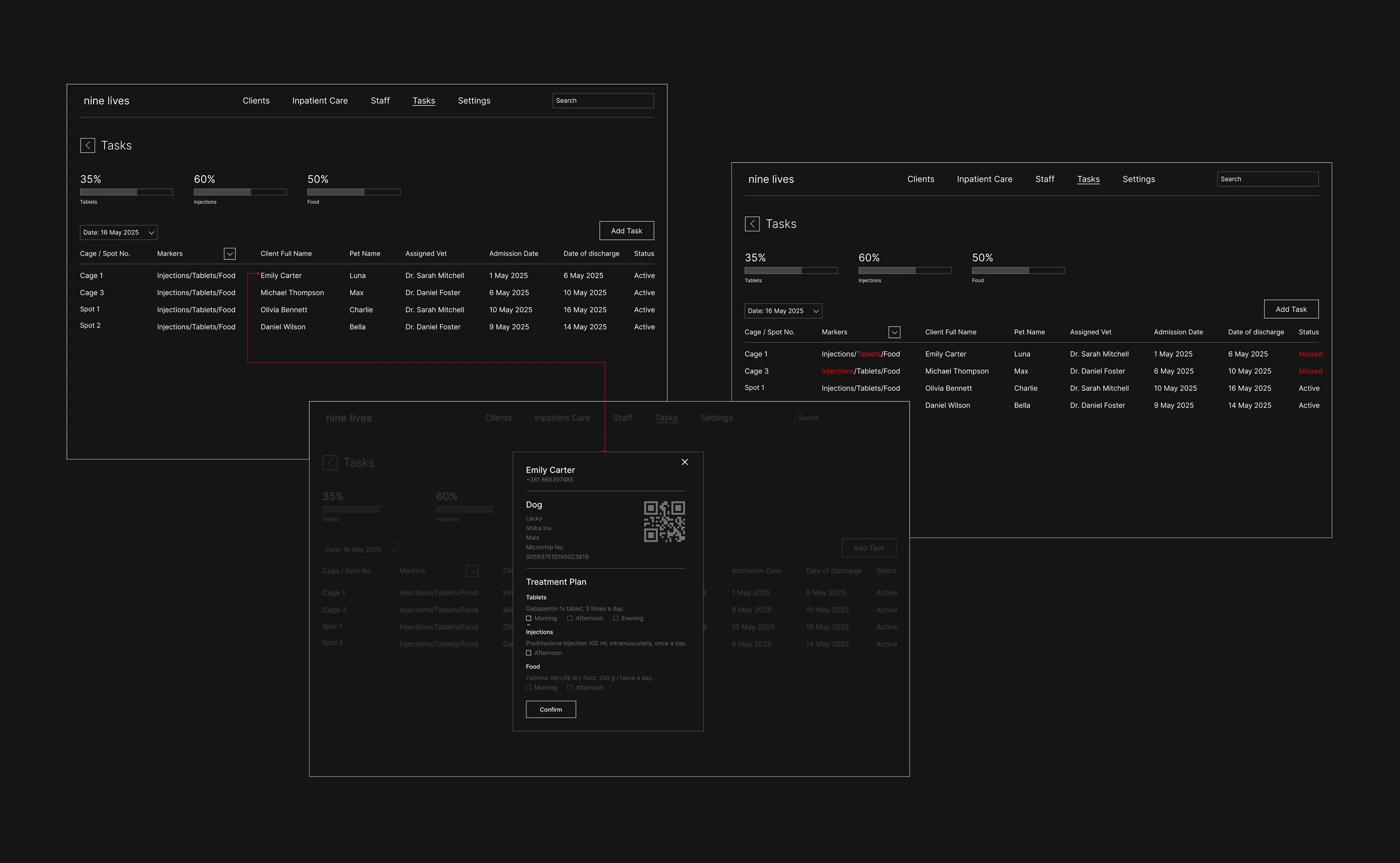Screen dimensions: 1400x863
Task: Click the back arrow beside Tasks in the right window
Action: pos(752,224)
